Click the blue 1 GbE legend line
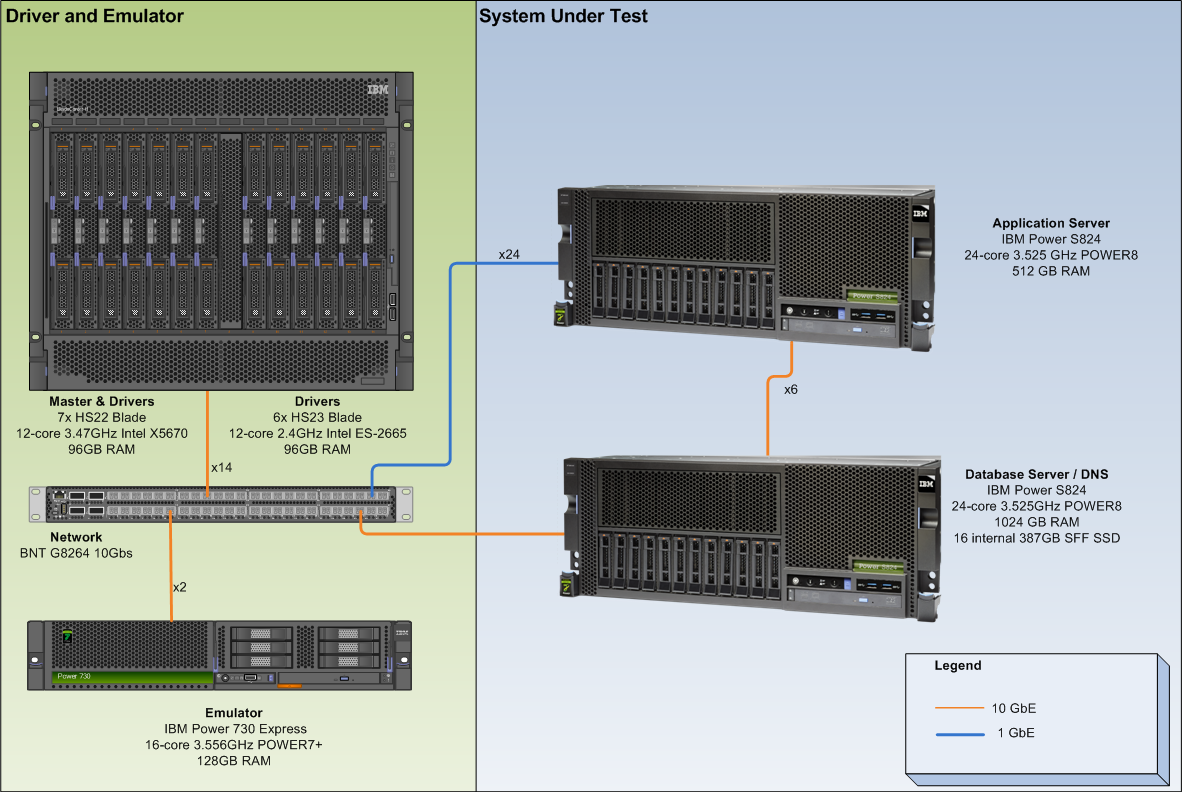The image size is (1182, 792). coord(959,733)
